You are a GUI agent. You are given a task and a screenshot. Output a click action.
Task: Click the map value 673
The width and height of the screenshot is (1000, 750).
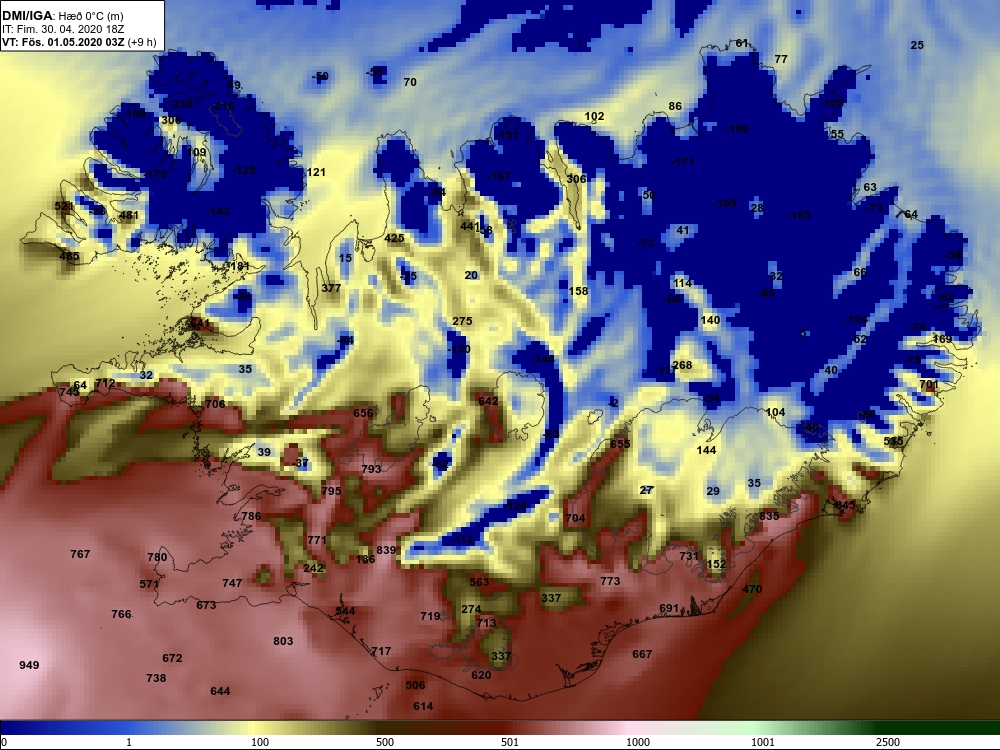pyautogui.click(x=206, y=605)
